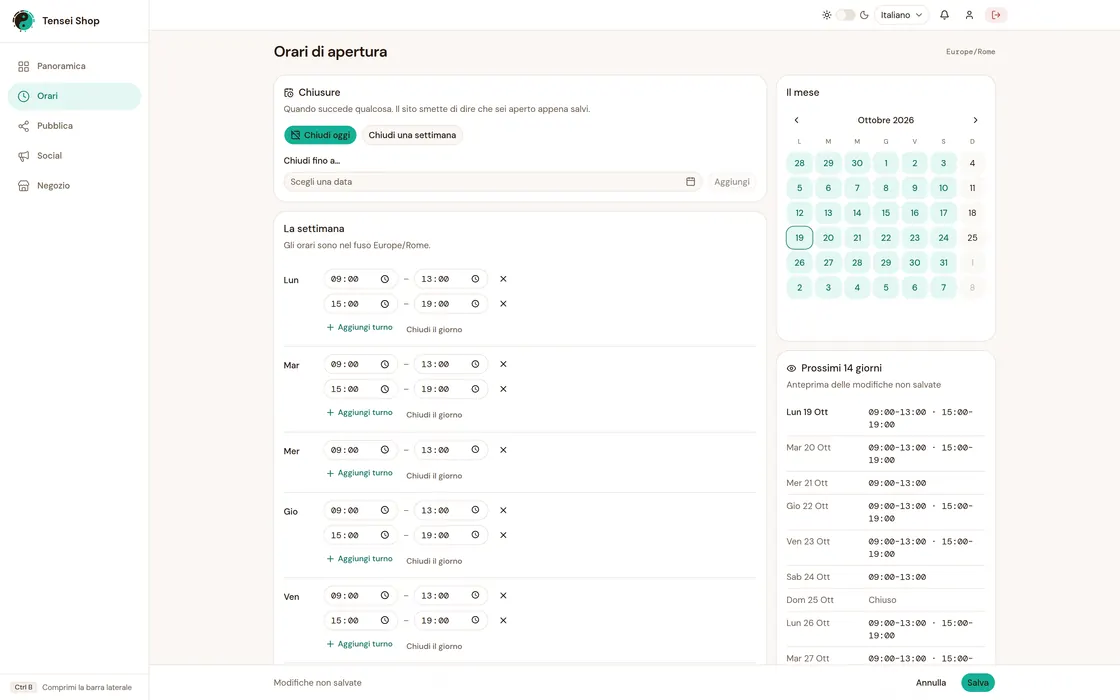Screen dimensions: 1120x700
Task: Remove Monday's 15:00–19:00 shift
Action: pos(503,304)
